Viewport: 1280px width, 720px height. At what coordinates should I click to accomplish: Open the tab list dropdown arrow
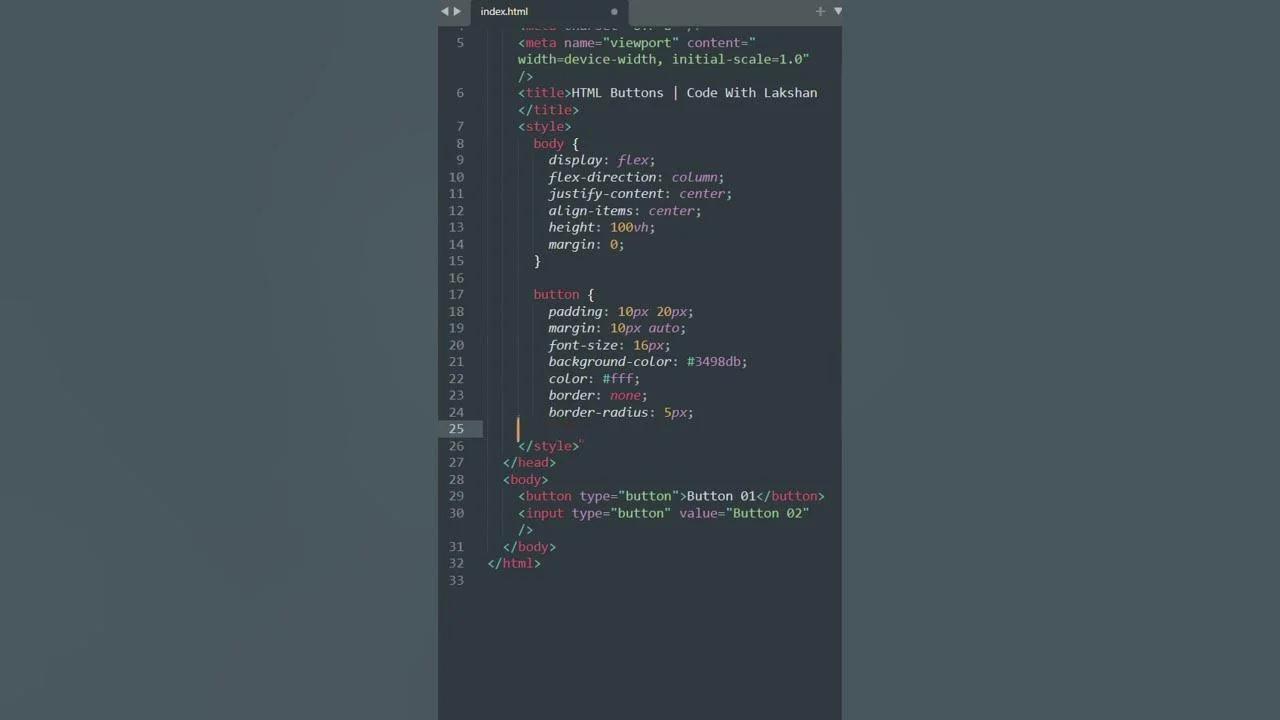(x=838, y=11)
